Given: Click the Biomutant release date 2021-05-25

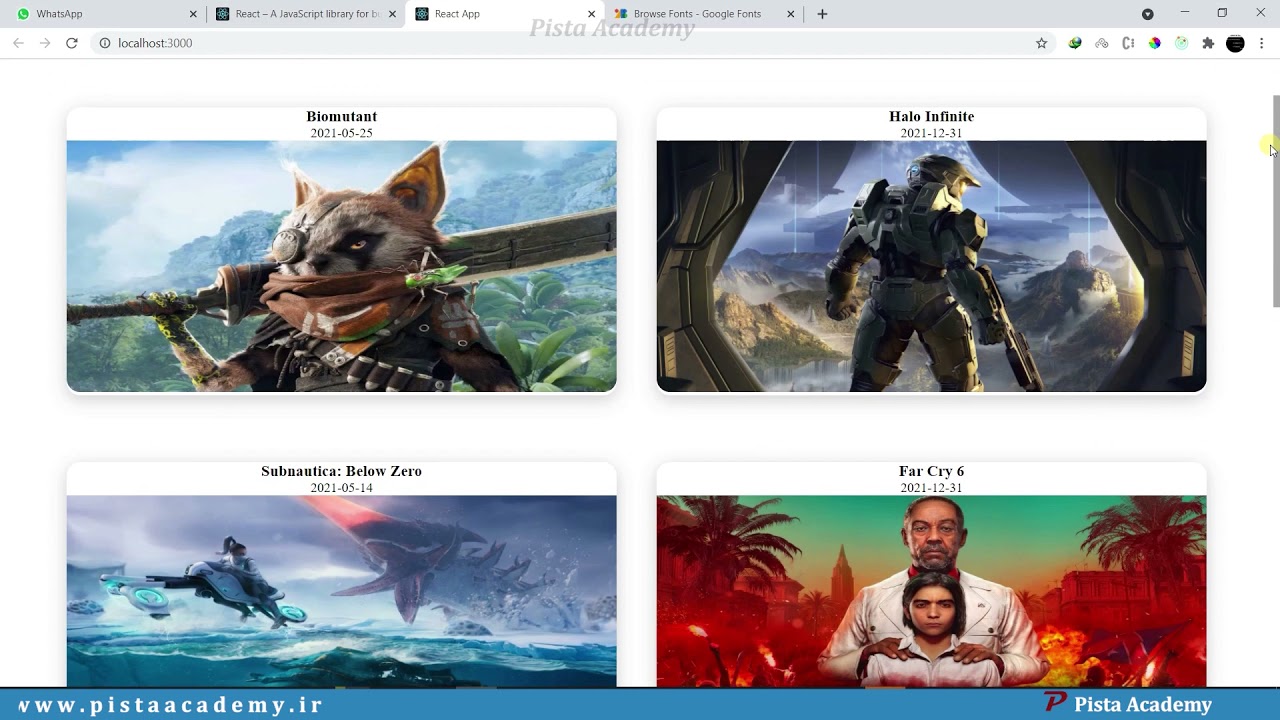Looking at the screenshot, I should (341, 133).
